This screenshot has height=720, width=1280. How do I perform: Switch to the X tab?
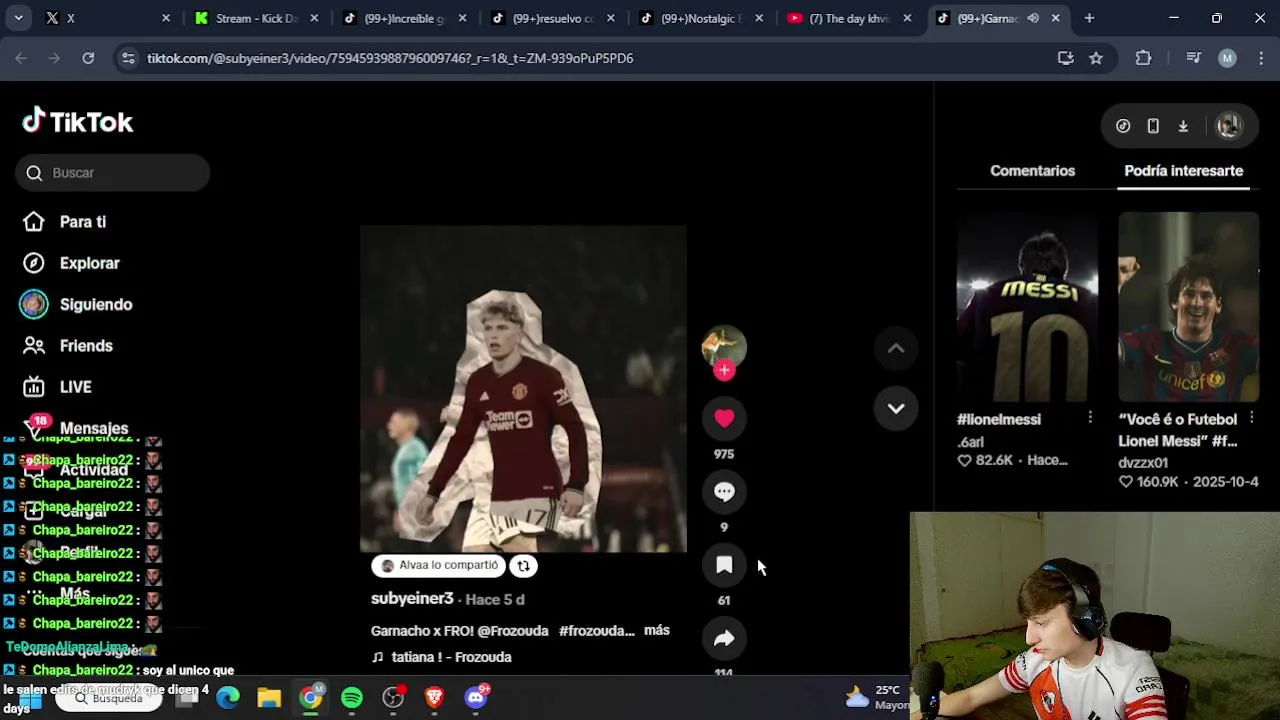pyautogui.click(x=105, y=18)
